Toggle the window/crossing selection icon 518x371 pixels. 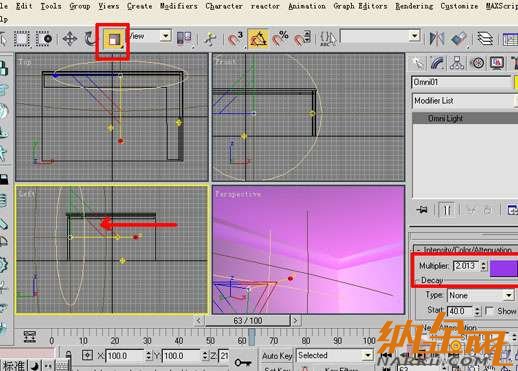pos(45,39)
